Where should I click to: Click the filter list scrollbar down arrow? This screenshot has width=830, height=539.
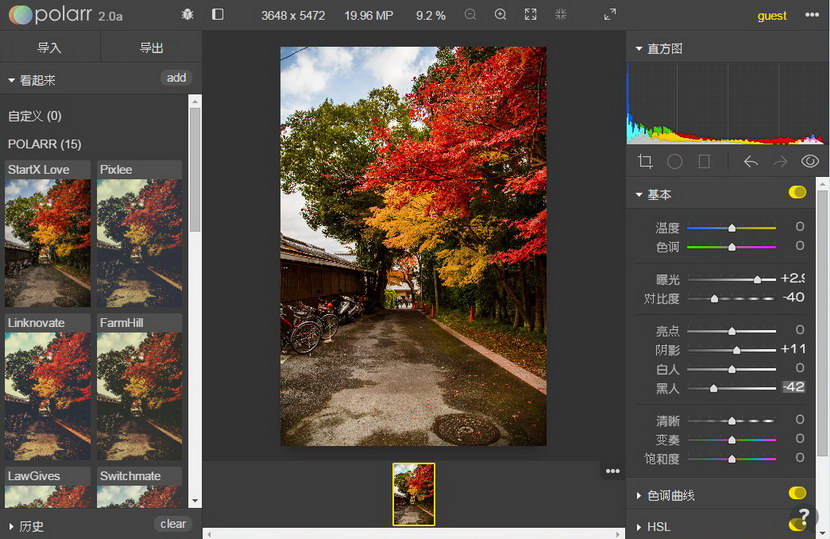pos(195,501)
